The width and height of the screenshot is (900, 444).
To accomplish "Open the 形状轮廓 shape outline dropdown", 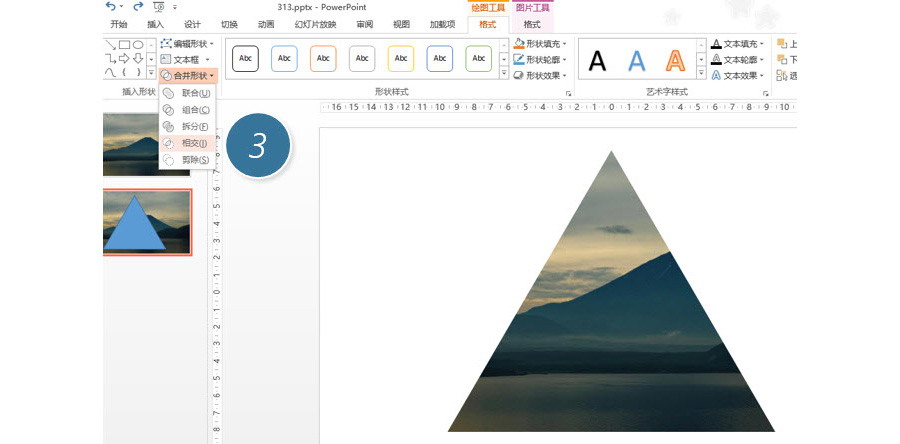I will tap(541, 59).
